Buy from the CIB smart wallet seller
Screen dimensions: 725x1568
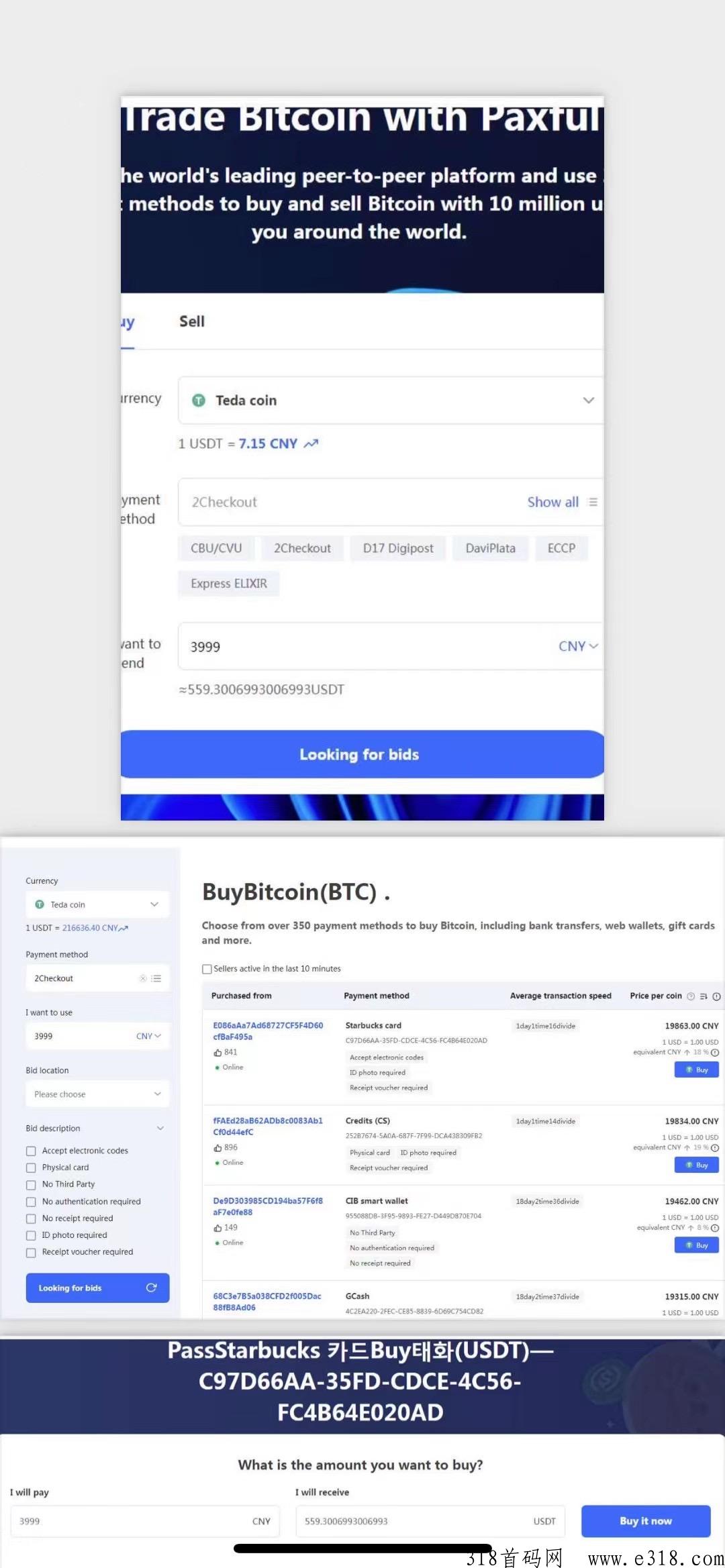pyautogui.click(x=696, y=1245)
